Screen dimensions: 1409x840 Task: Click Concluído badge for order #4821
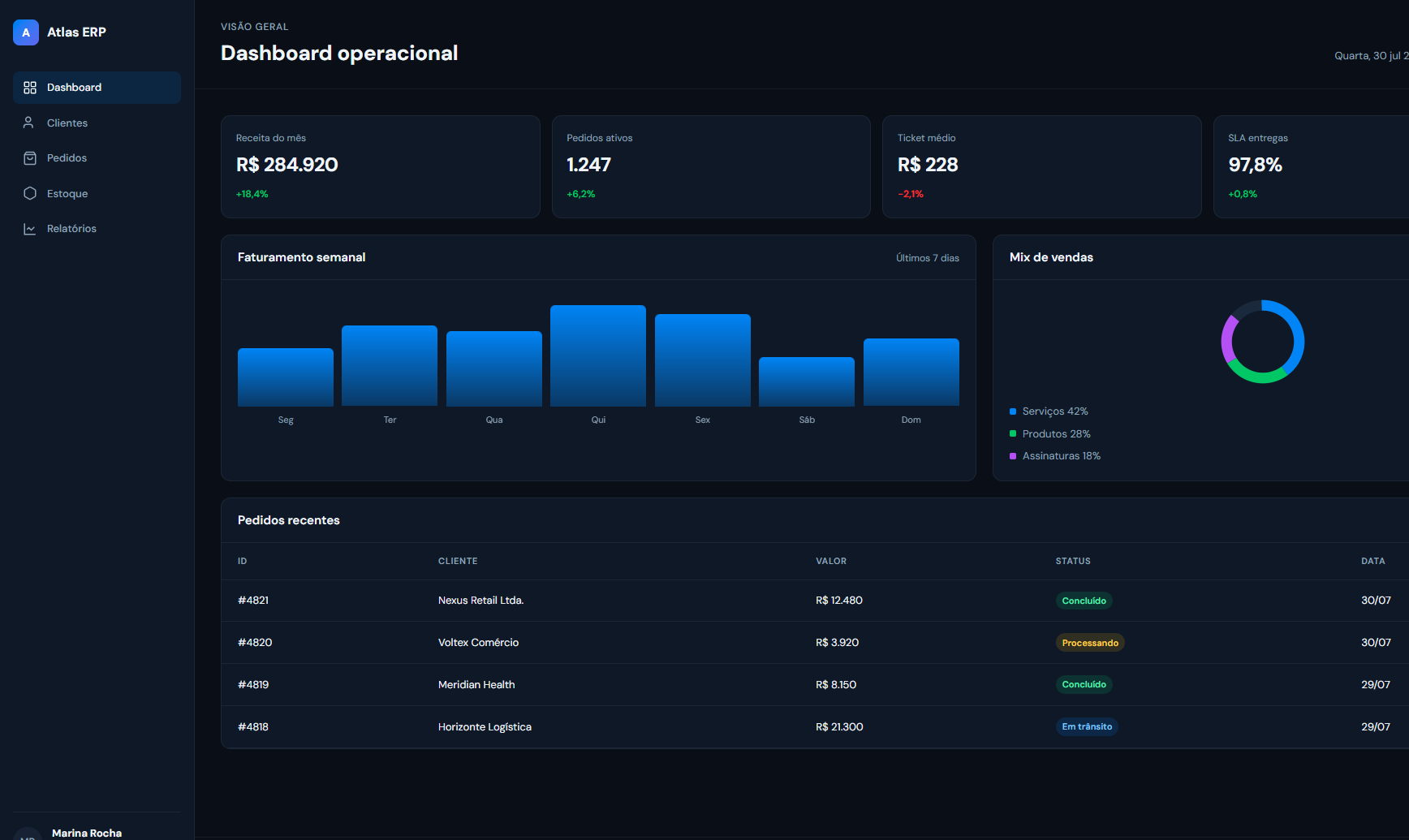(1084, 601)
